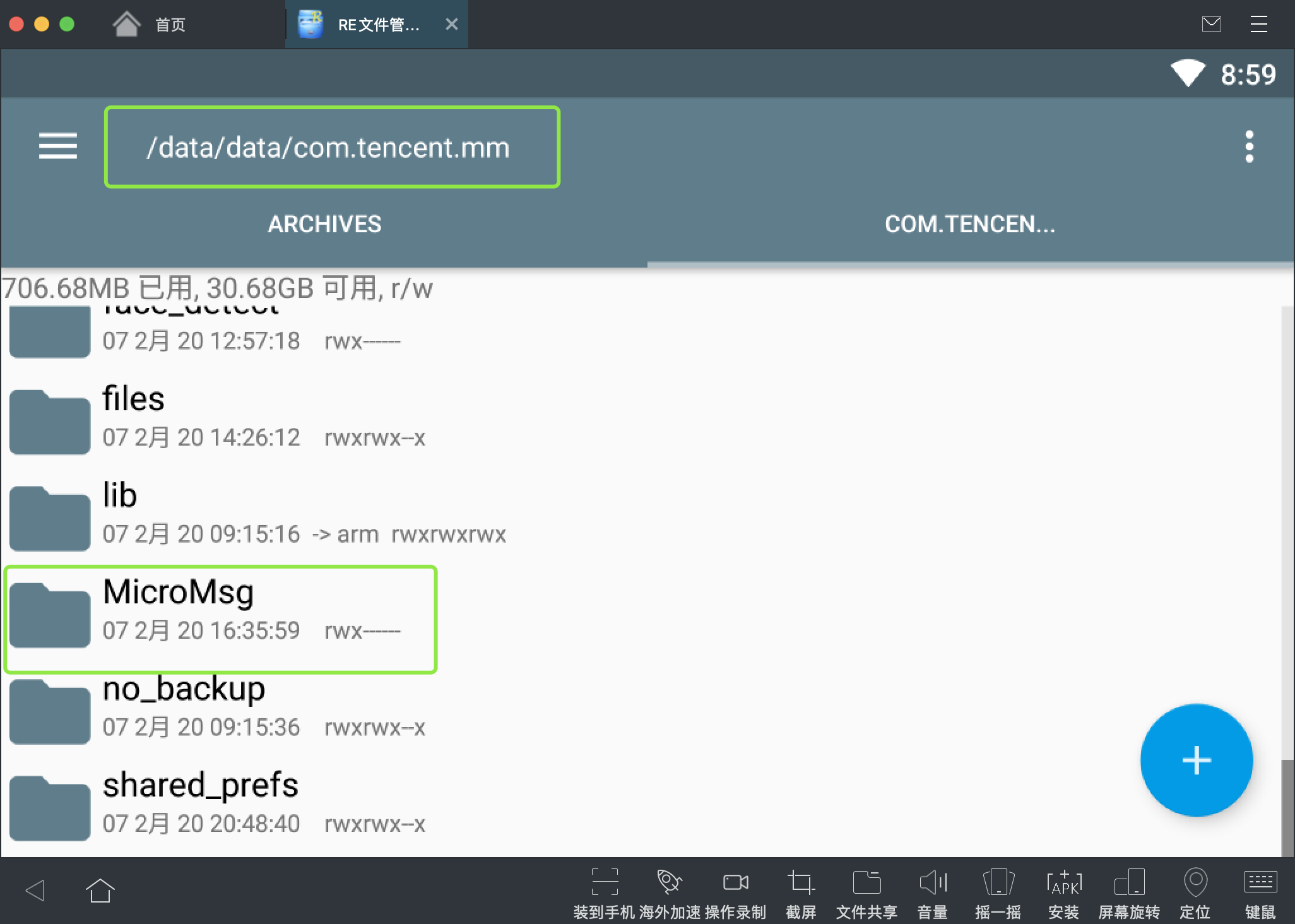Open the three-dot overflow menu
This screenshot has height=924, width=1295.
tap(1249, 146)
